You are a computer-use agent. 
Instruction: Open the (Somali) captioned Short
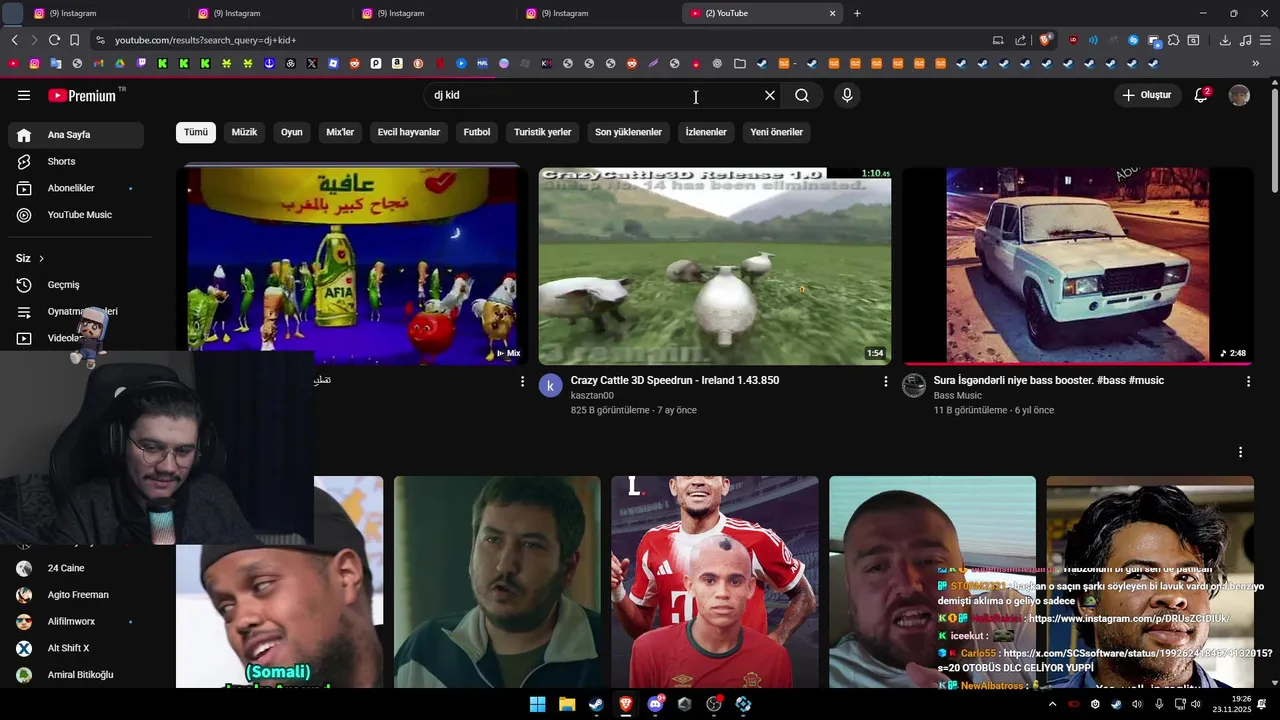[279, 582]
